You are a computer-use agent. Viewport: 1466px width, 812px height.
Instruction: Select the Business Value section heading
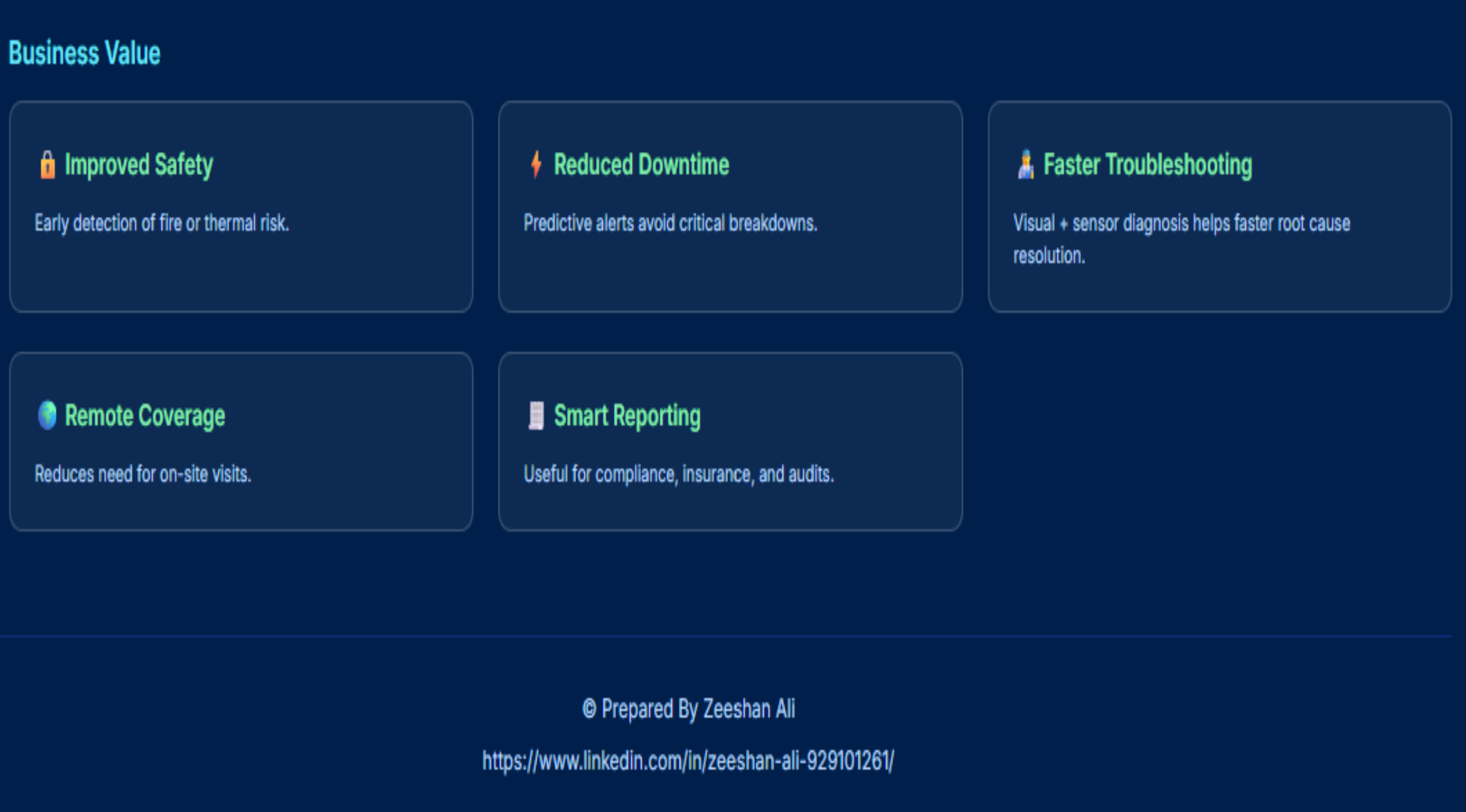[x=84, y=53]
